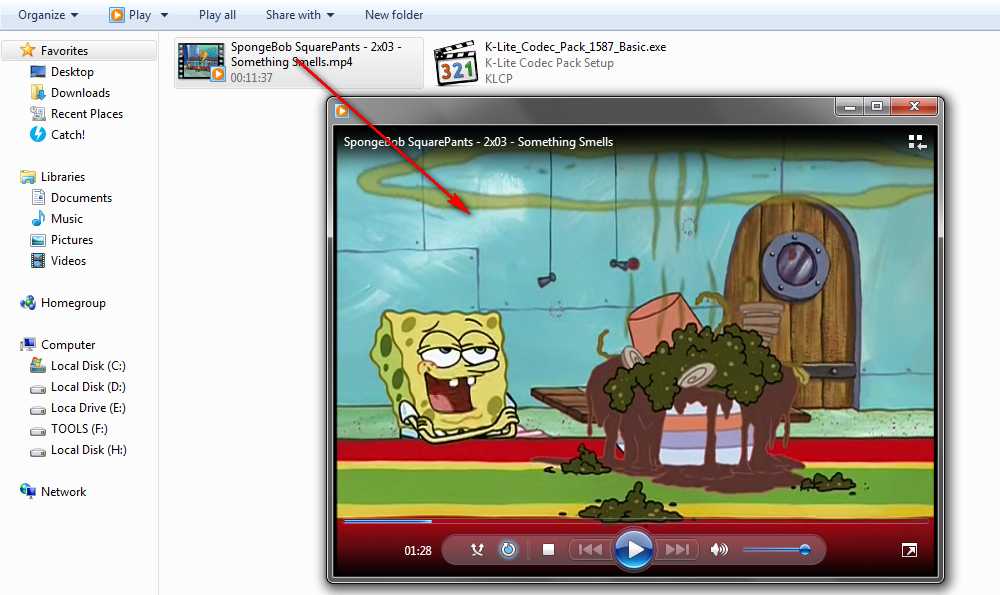Skip to previous track in player
The width and height of the screenshot is (1000, 595).
pos(590,550)
